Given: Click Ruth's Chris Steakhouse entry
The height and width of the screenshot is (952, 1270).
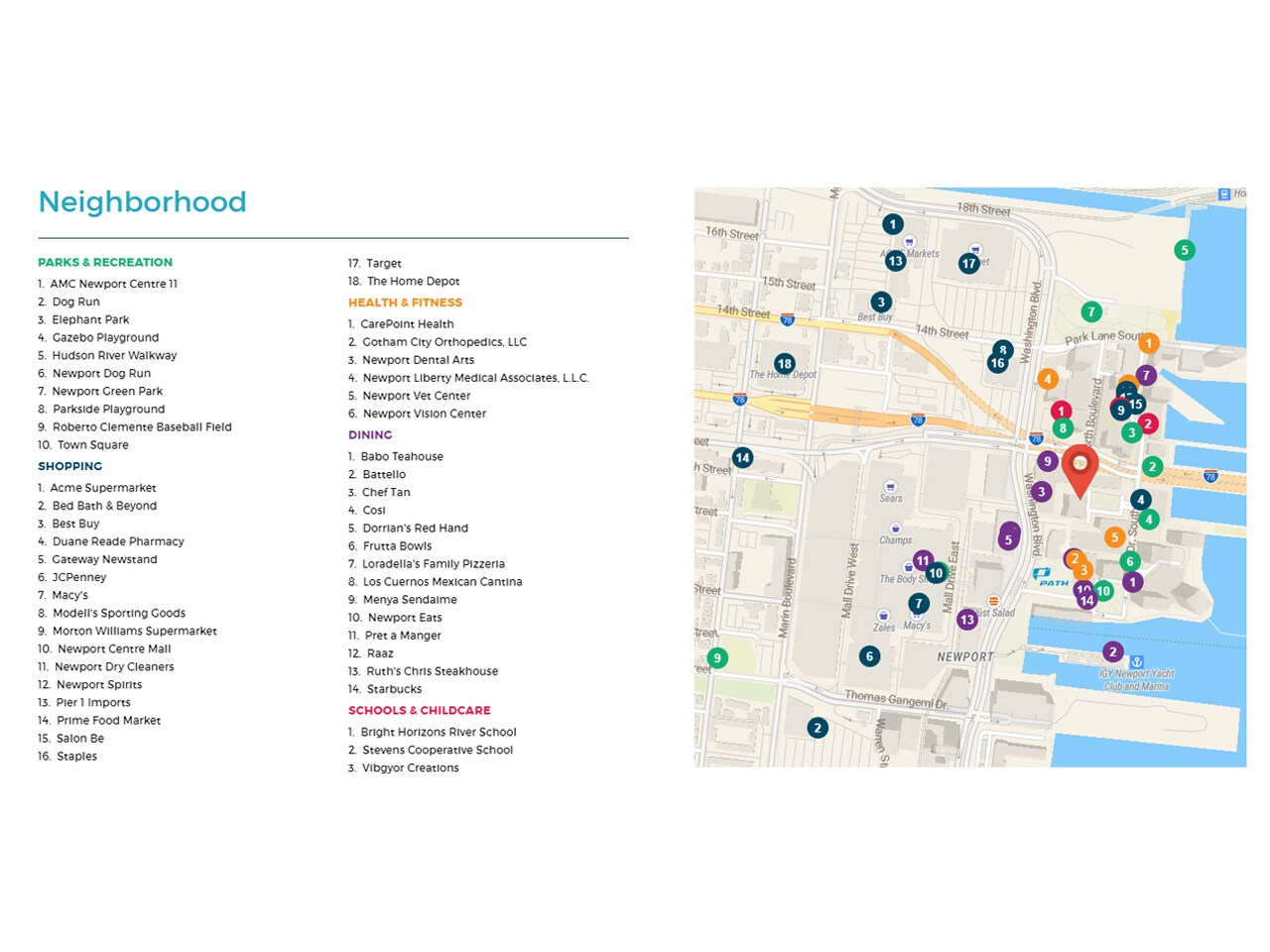Looking at the screenshot, I should (x=423, y=671).
